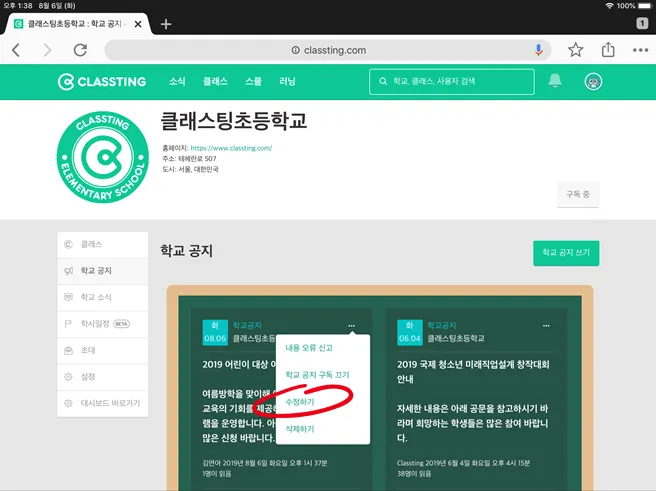Tap the microphone voice search icon
Image resolution: width=656 pixels, height=491 pixels.
pyautogui.click(x=539, y=50)
